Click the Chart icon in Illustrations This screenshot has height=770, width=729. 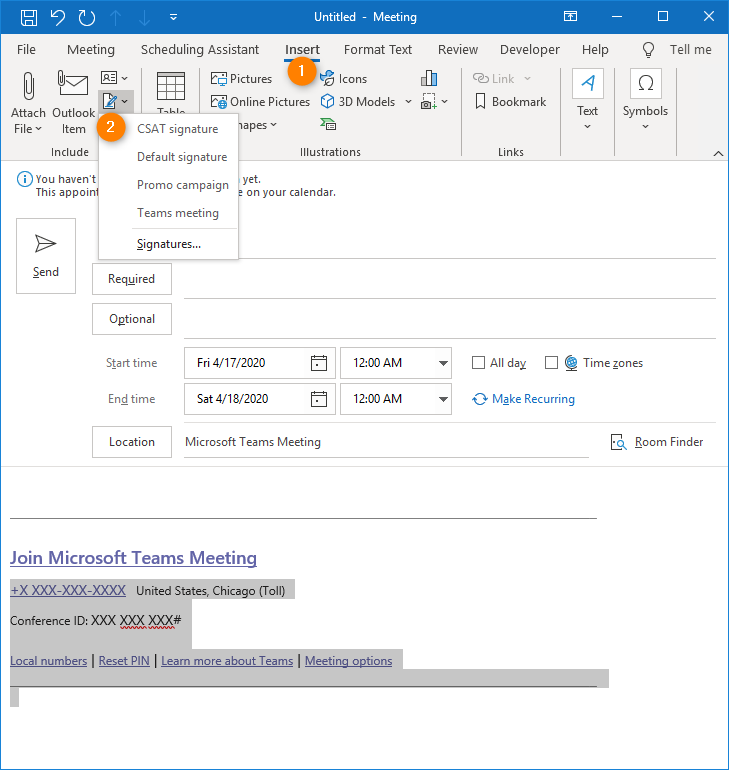429,78
